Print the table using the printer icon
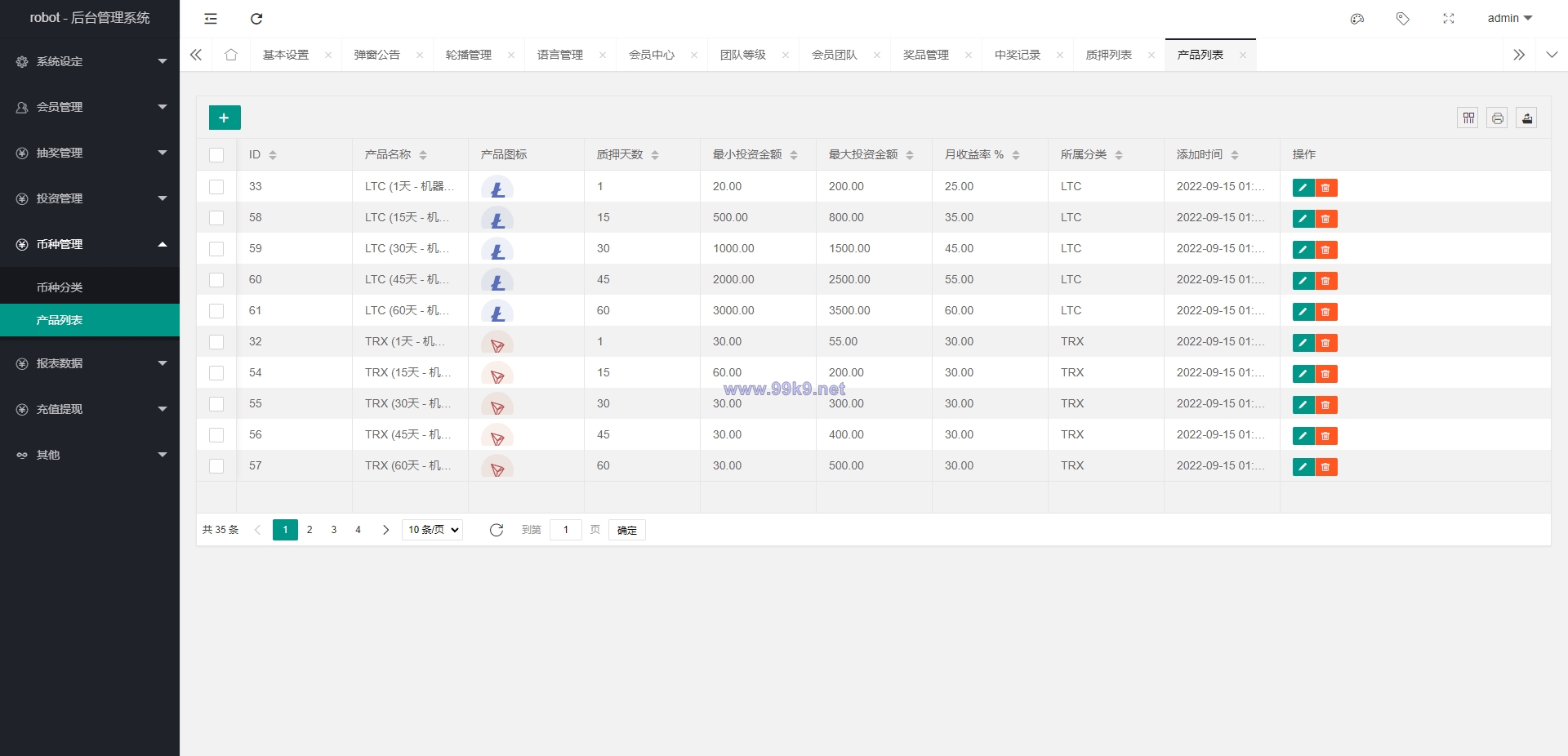The image size is (1568, 756). click(x=1498, y=118)
